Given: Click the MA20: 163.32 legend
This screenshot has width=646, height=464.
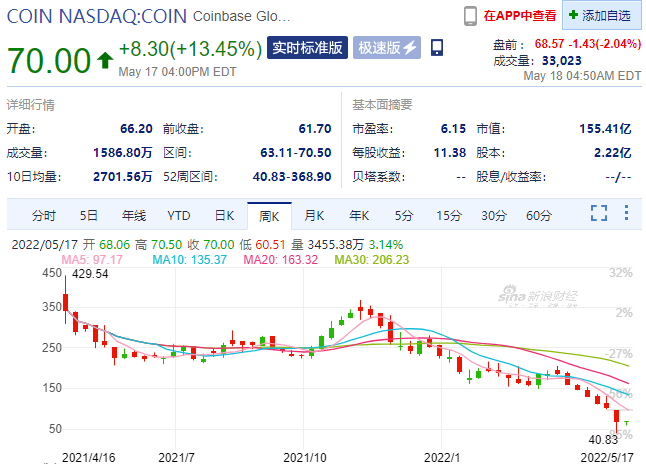Looking at the screenshot, I should [281, 260].
